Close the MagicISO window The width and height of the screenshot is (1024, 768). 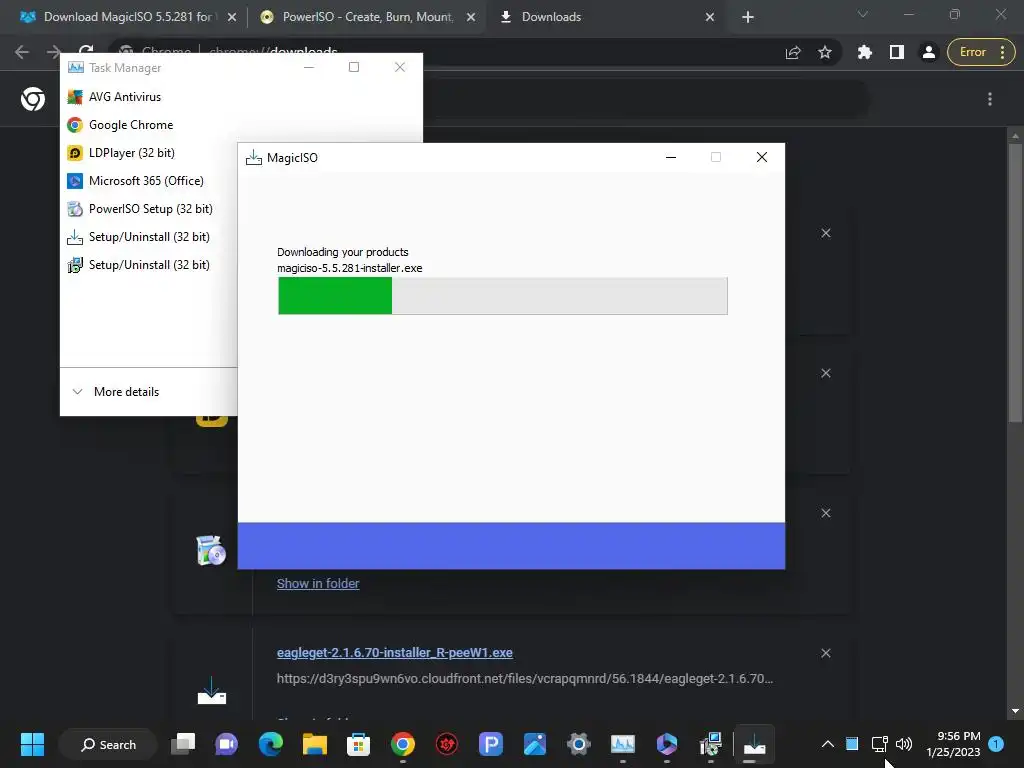click(x=761, y=157)
